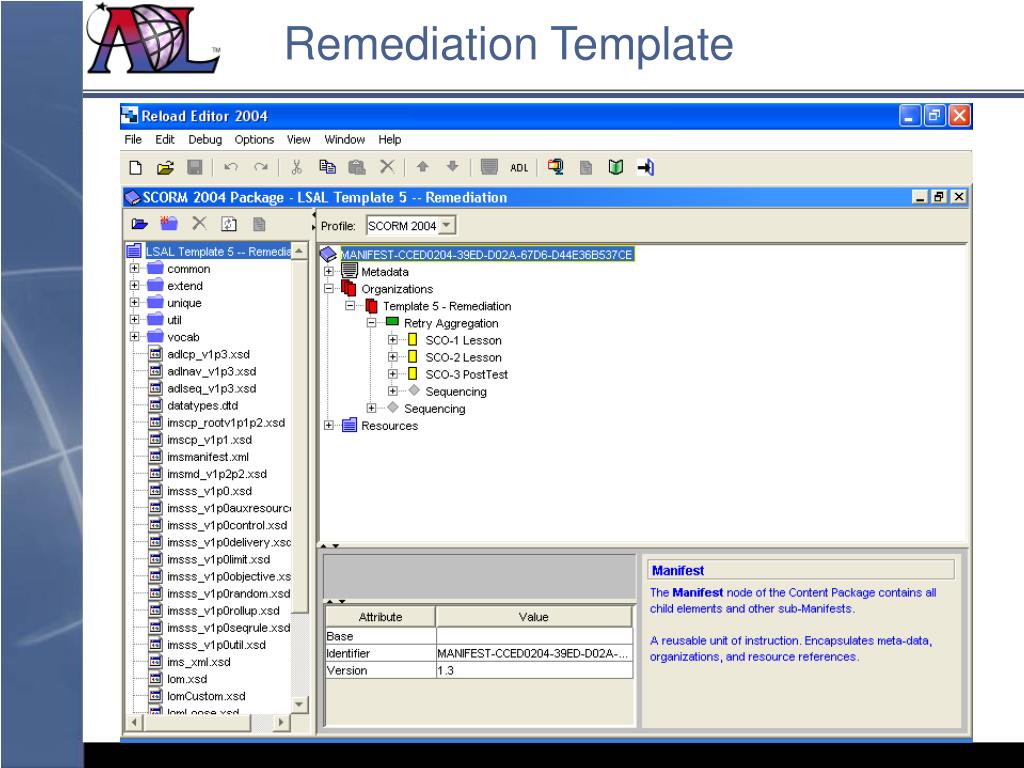Select the Resources tree item
Screen dimensions: 1024x768
click(x=389, y=426)
